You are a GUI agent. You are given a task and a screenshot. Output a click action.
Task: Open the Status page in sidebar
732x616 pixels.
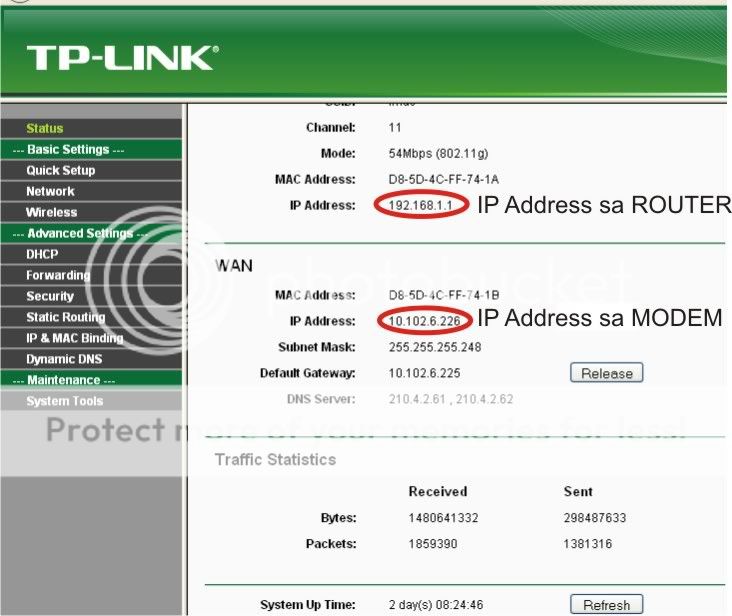coord(44,128)
